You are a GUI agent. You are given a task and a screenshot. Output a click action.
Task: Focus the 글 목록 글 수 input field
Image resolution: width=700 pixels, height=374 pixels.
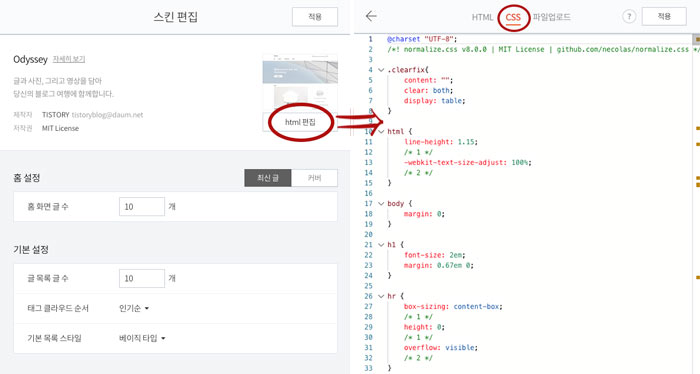pyautogui.click(x=142, y=278)
